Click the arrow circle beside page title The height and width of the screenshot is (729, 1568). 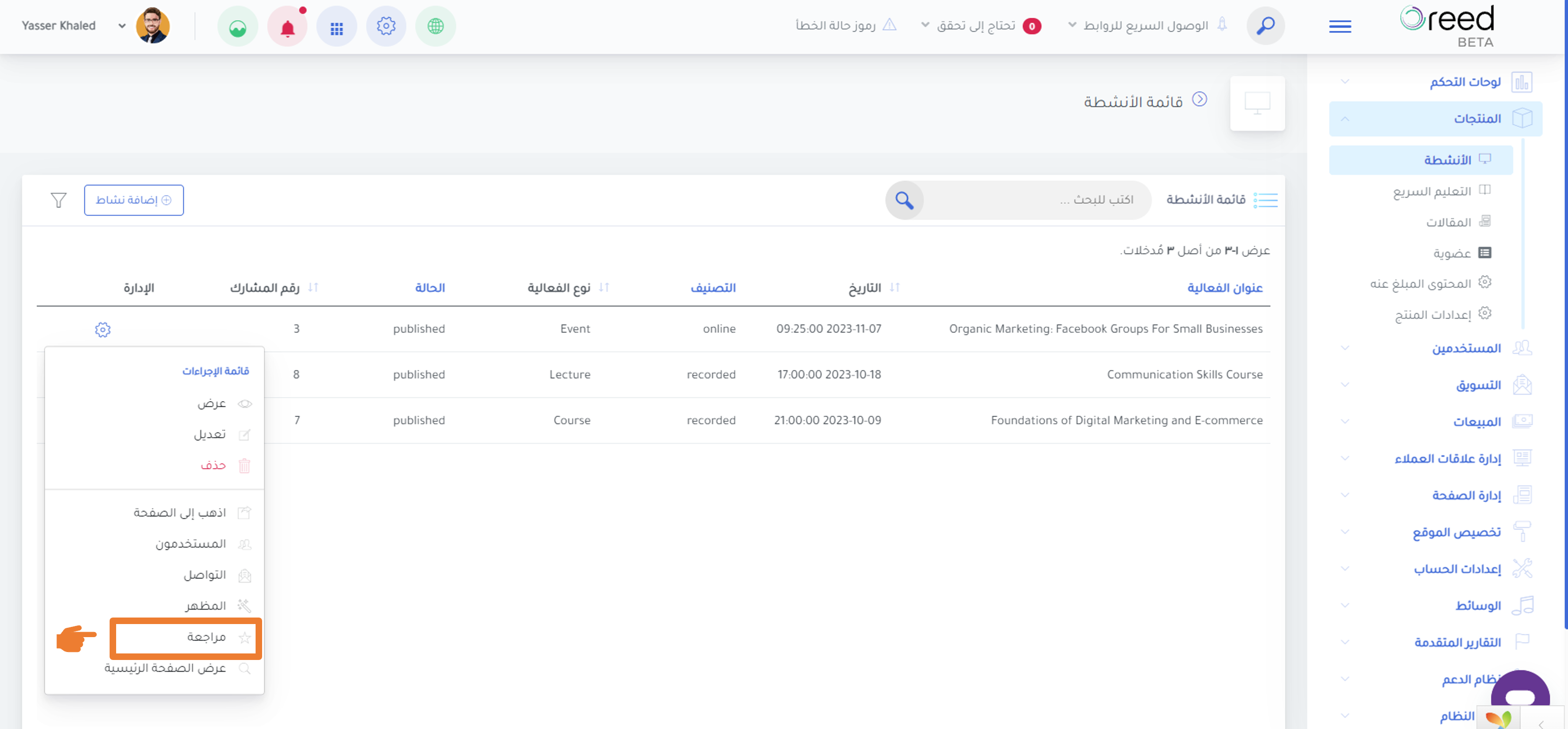tap(1199, 99)
